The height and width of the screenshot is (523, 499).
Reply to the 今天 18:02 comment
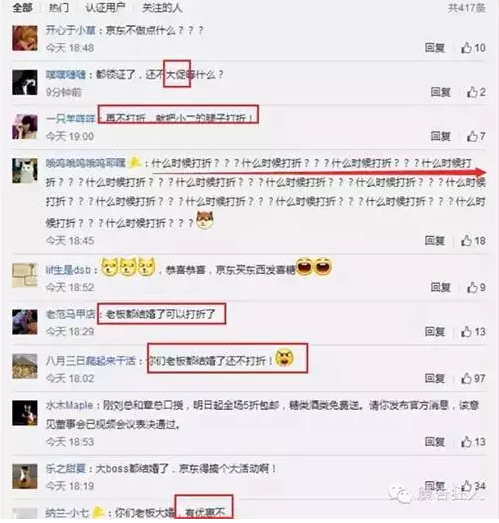[x=435, y=378]
